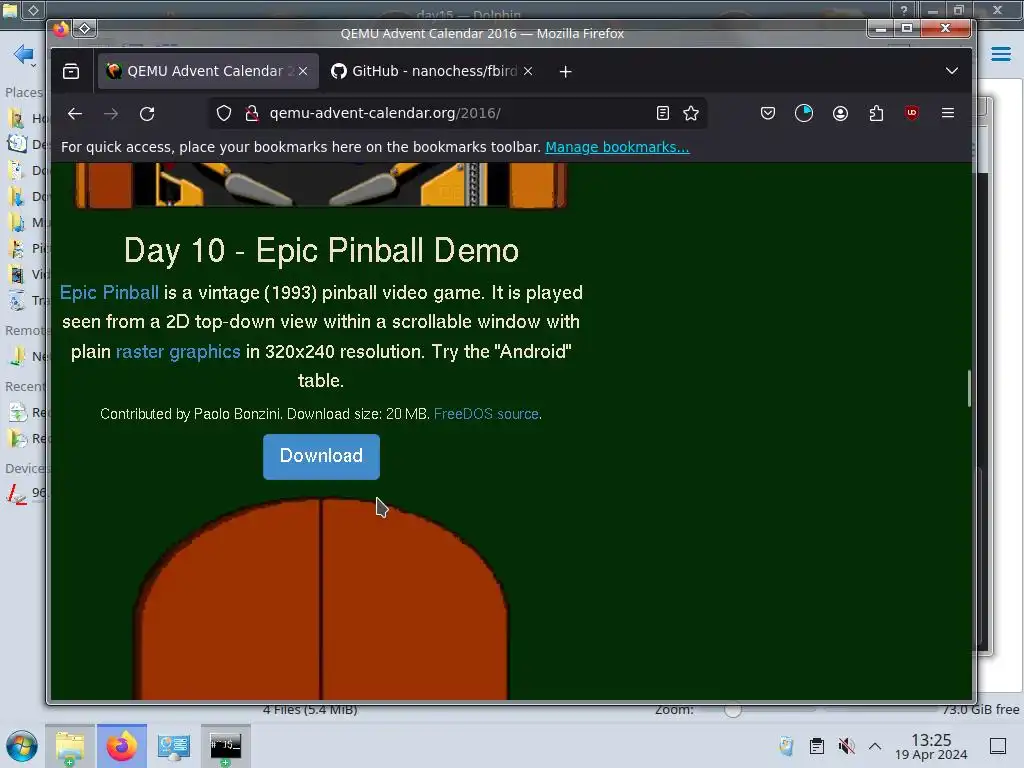The height and width of the screenshot is (768, 1024).
Task: Toggle reader view icon in address bar
Action: tap(662, 114)
